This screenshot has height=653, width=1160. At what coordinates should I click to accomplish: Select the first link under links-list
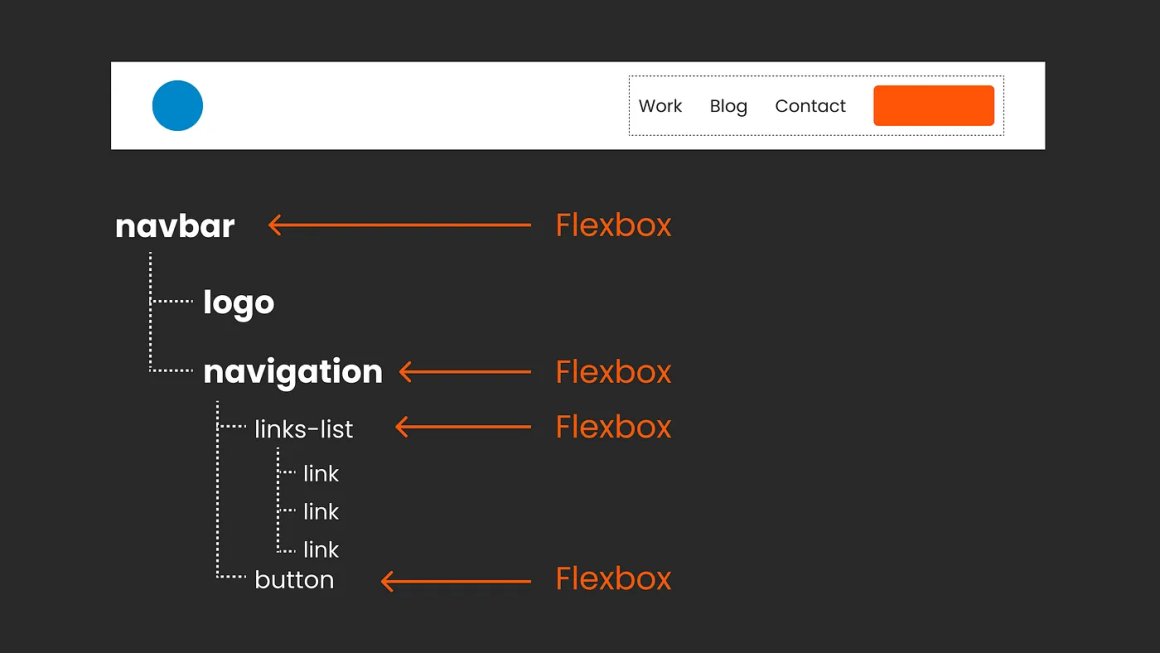point(321,474)
